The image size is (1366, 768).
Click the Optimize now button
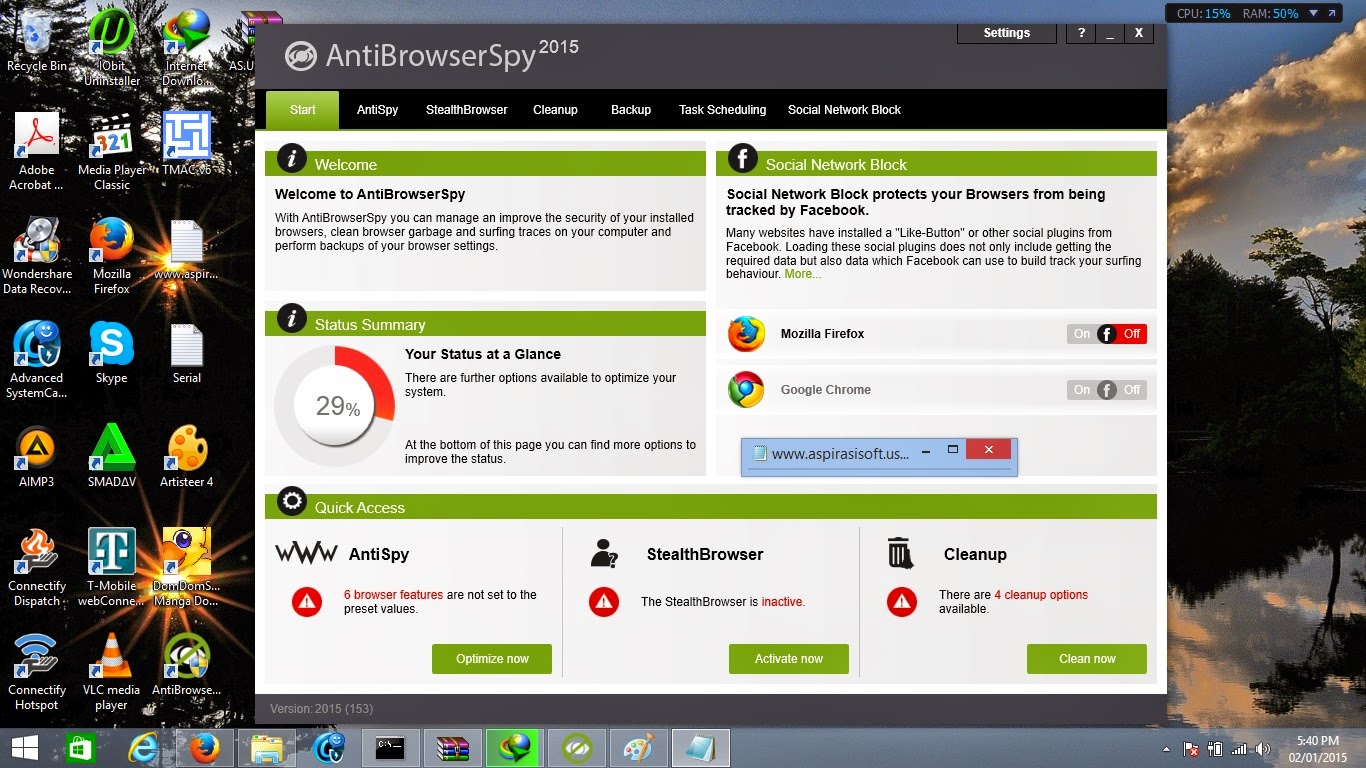(x=492, y=659)
